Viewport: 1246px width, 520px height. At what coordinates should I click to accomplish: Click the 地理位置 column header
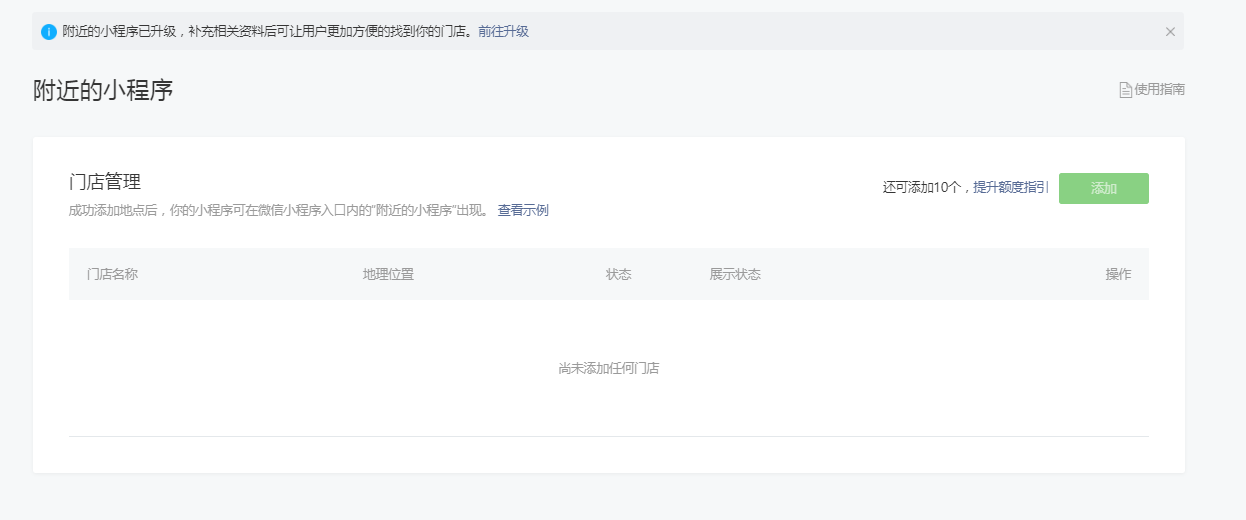coord(388,274)
